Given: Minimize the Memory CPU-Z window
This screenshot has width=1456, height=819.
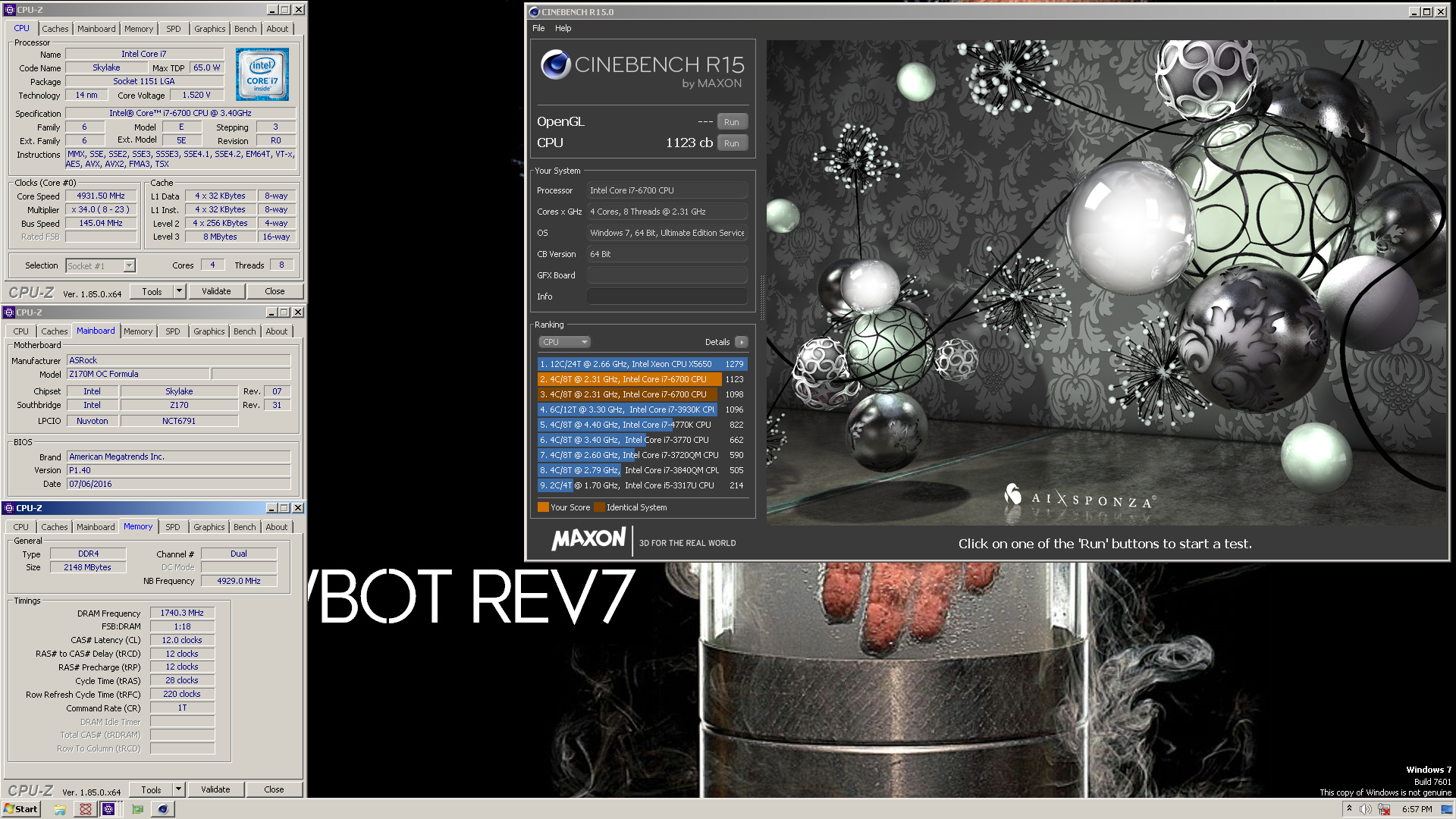Looking at the screenshot, I should point(271,508).
